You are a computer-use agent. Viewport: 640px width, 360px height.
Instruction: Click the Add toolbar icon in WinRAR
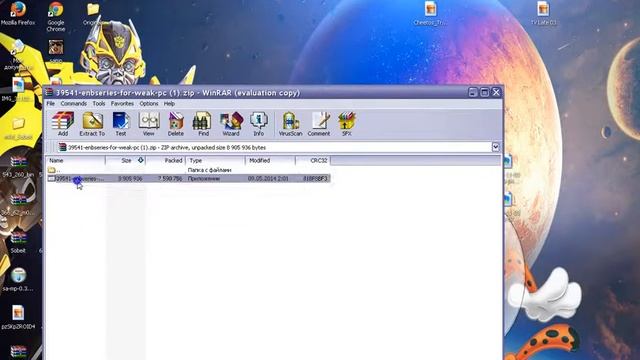62,124
